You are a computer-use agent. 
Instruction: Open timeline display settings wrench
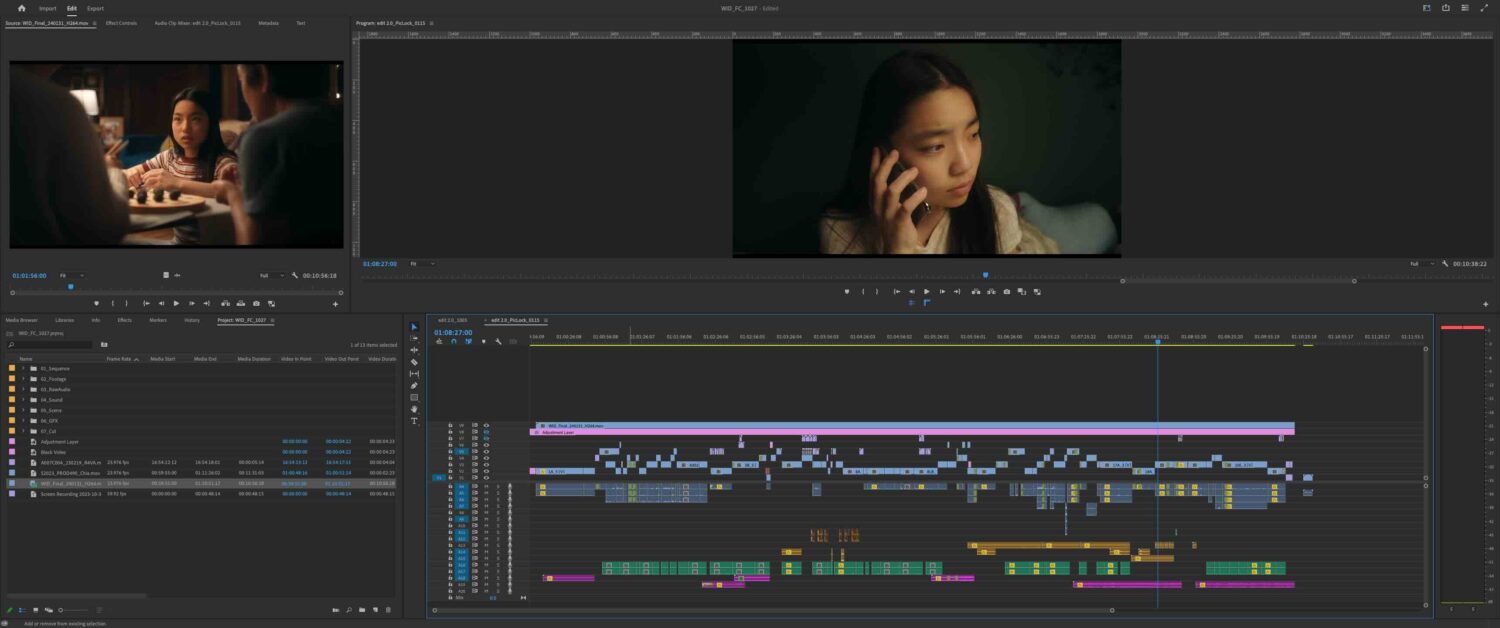pyautogui.click(x=498, y=341)
